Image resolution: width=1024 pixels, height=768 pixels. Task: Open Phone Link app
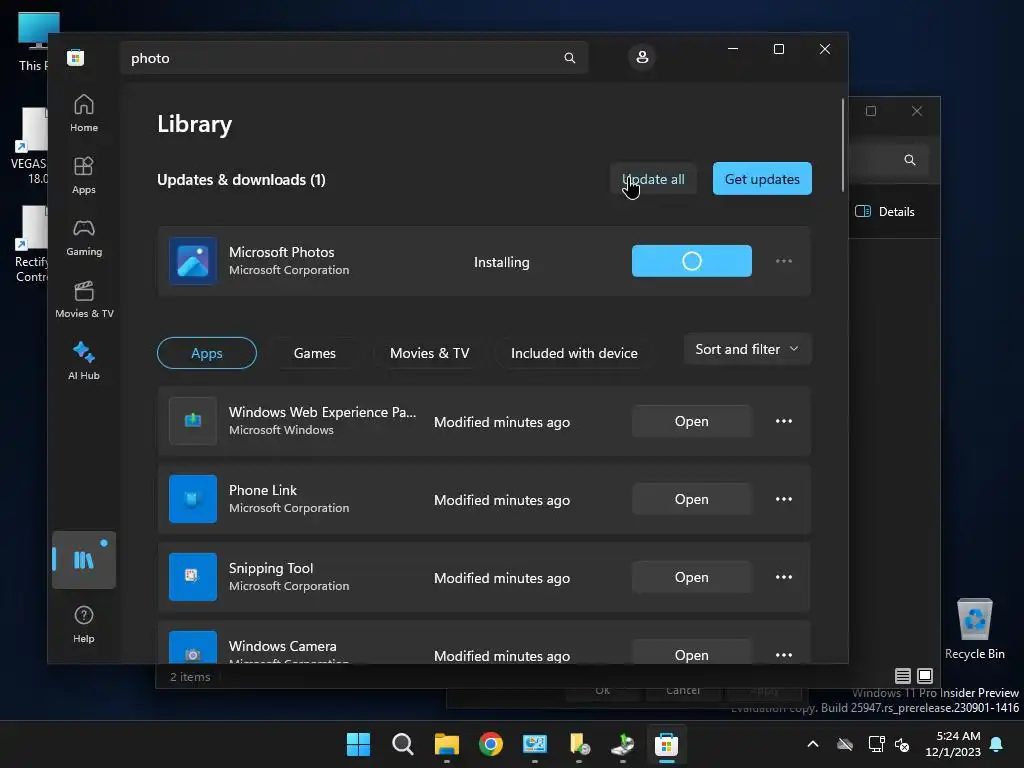692,499
